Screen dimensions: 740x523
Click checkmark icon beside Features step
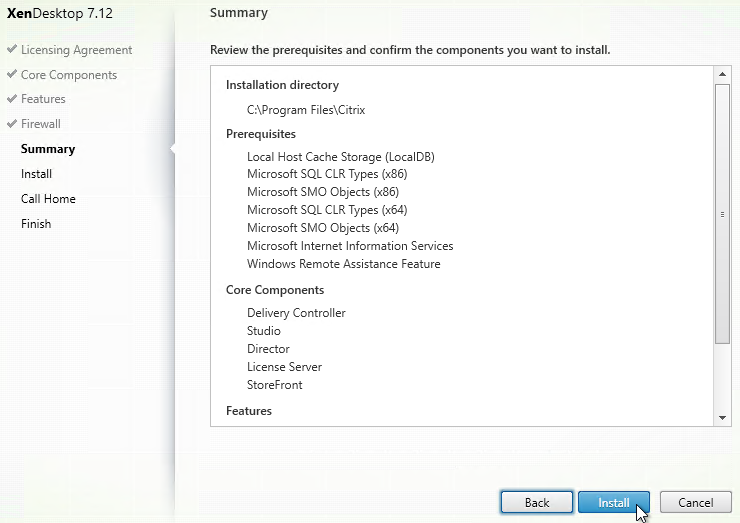pyautogui.click(x=12, y=98)
